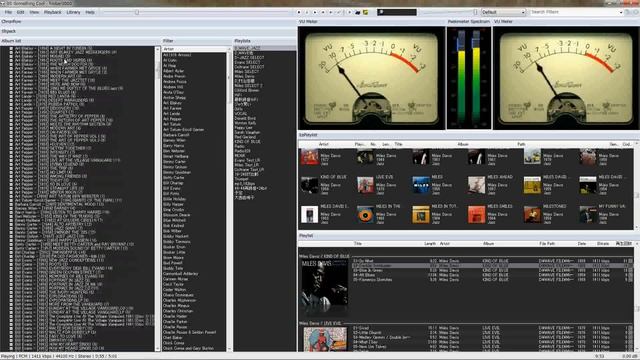Select Art Blakey in the Filter list
640x360 pixels.
pos(173,103)
